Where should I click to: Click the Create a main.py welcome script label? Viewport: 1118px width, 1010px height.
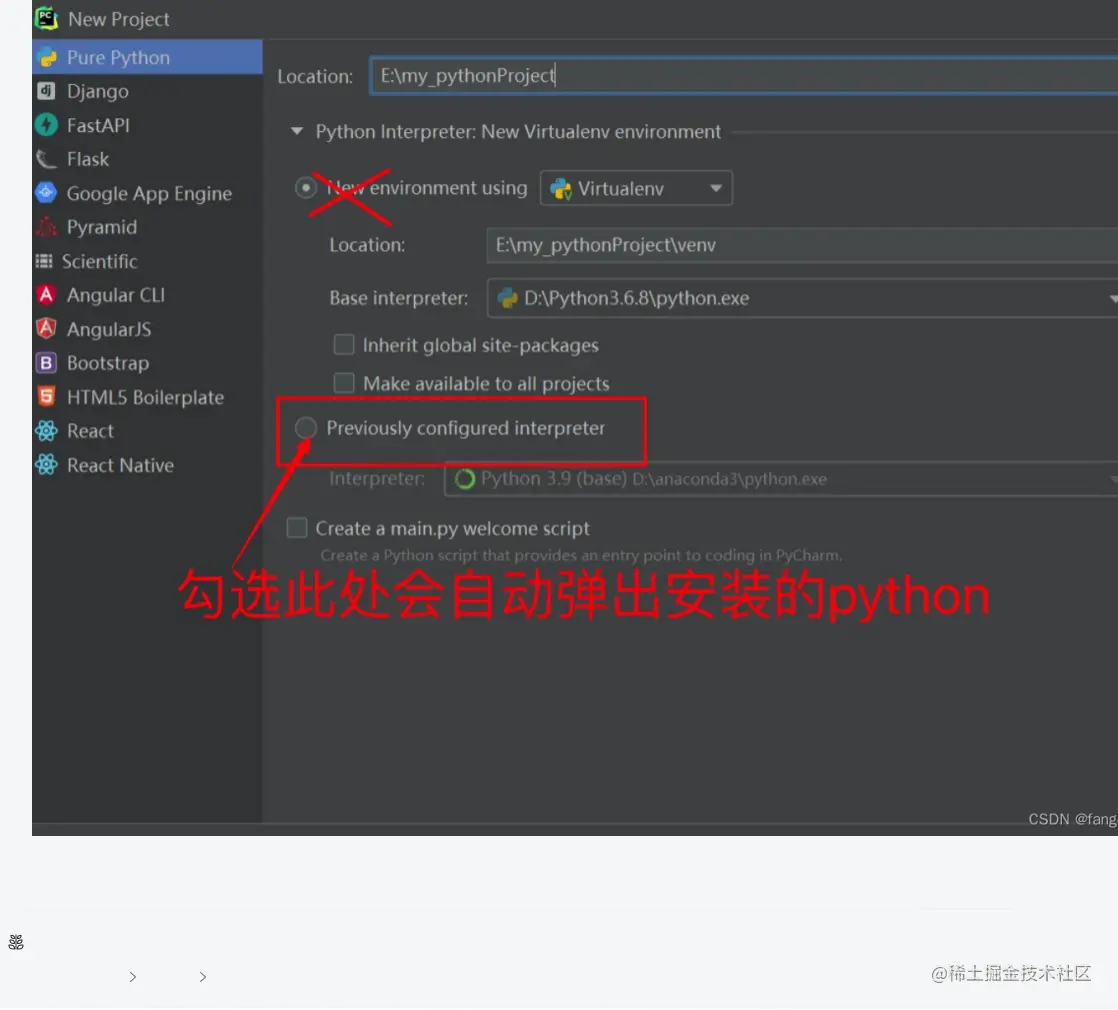(453, 529)
